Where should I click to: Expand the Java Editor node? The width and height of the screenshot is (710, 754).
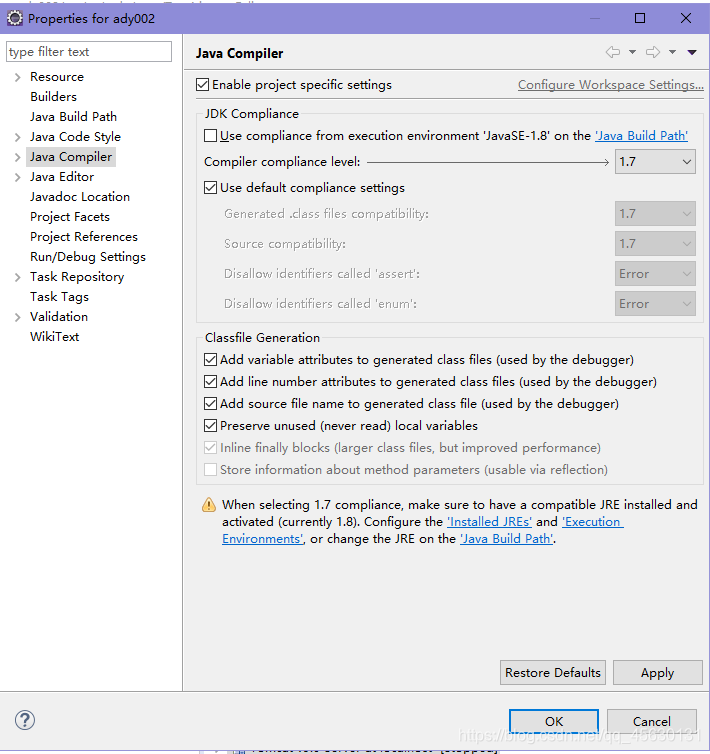(x=18, y=177)
